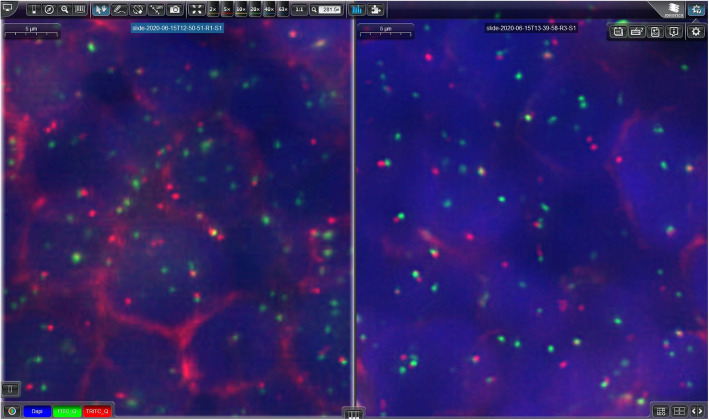Screen dimensions: 709x420
Task: Click the right viewer scale bar
Action: pyautogui.click(x=385, y=31)
